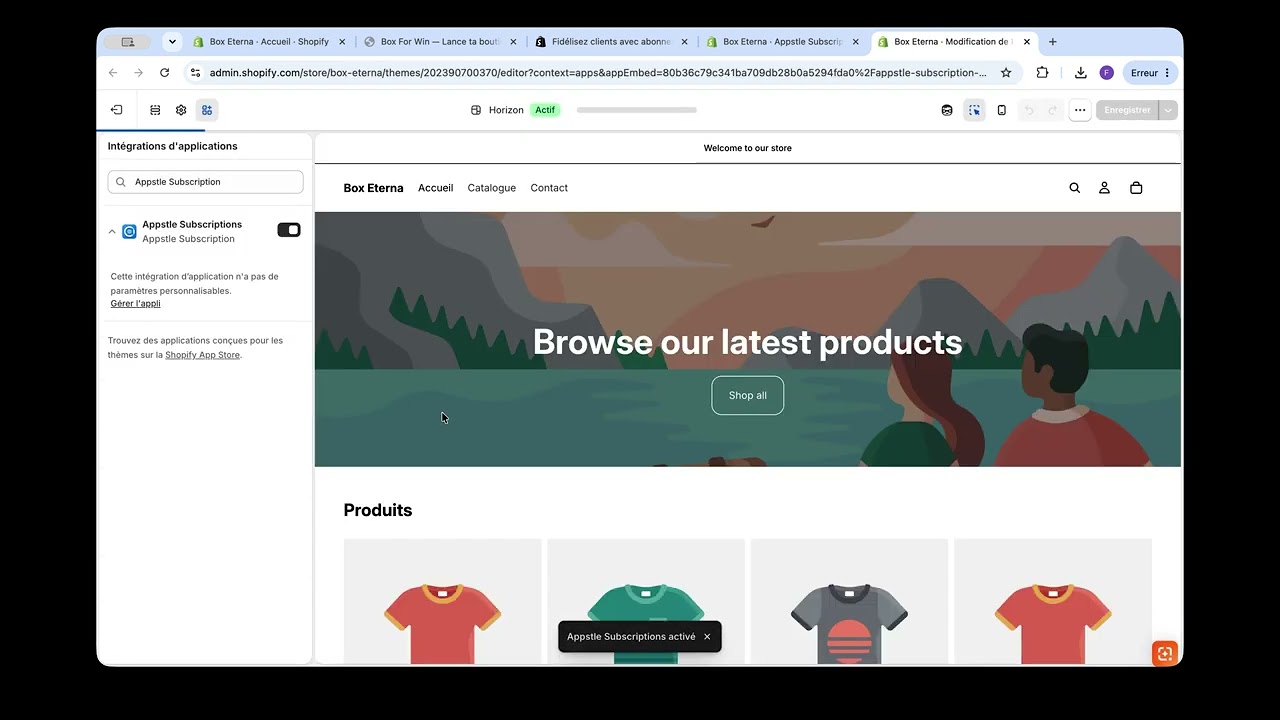Close the Box For Win tab
This screenshot has height=720, width=1280.
click(513, 42)
